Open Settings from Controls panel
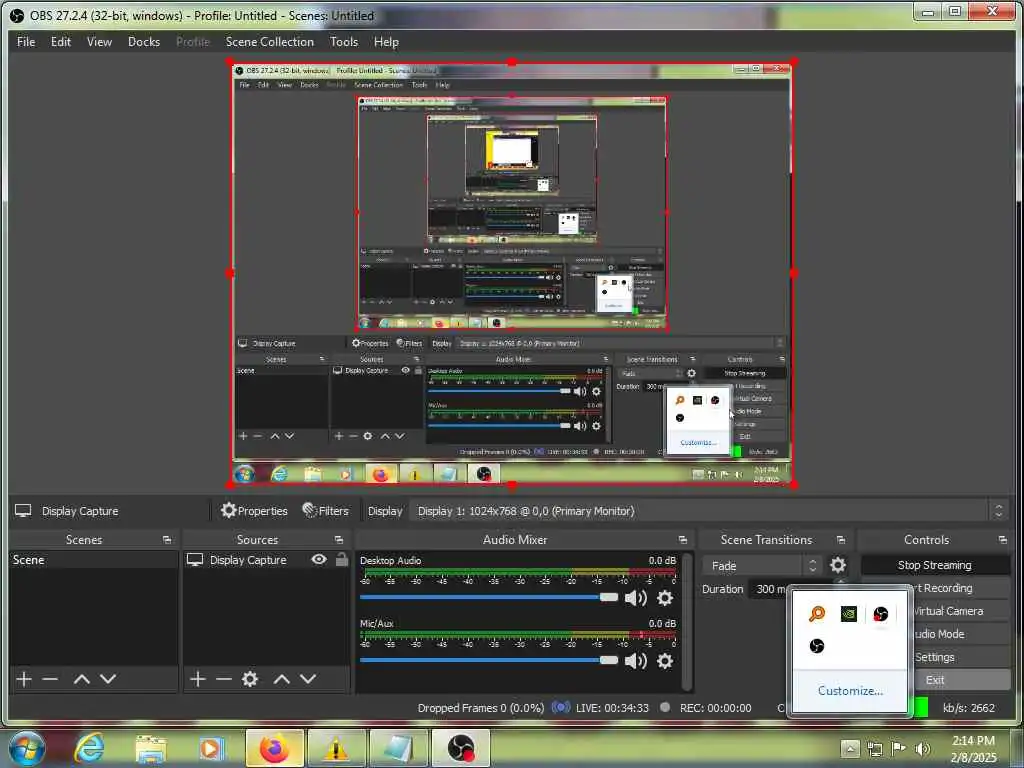The image size is (1024, 768). tap(961, 657)
